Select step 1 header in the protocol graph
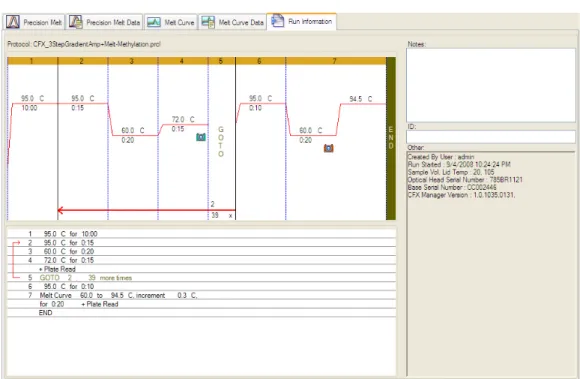 pyautogui.click(x=33, y=61)
